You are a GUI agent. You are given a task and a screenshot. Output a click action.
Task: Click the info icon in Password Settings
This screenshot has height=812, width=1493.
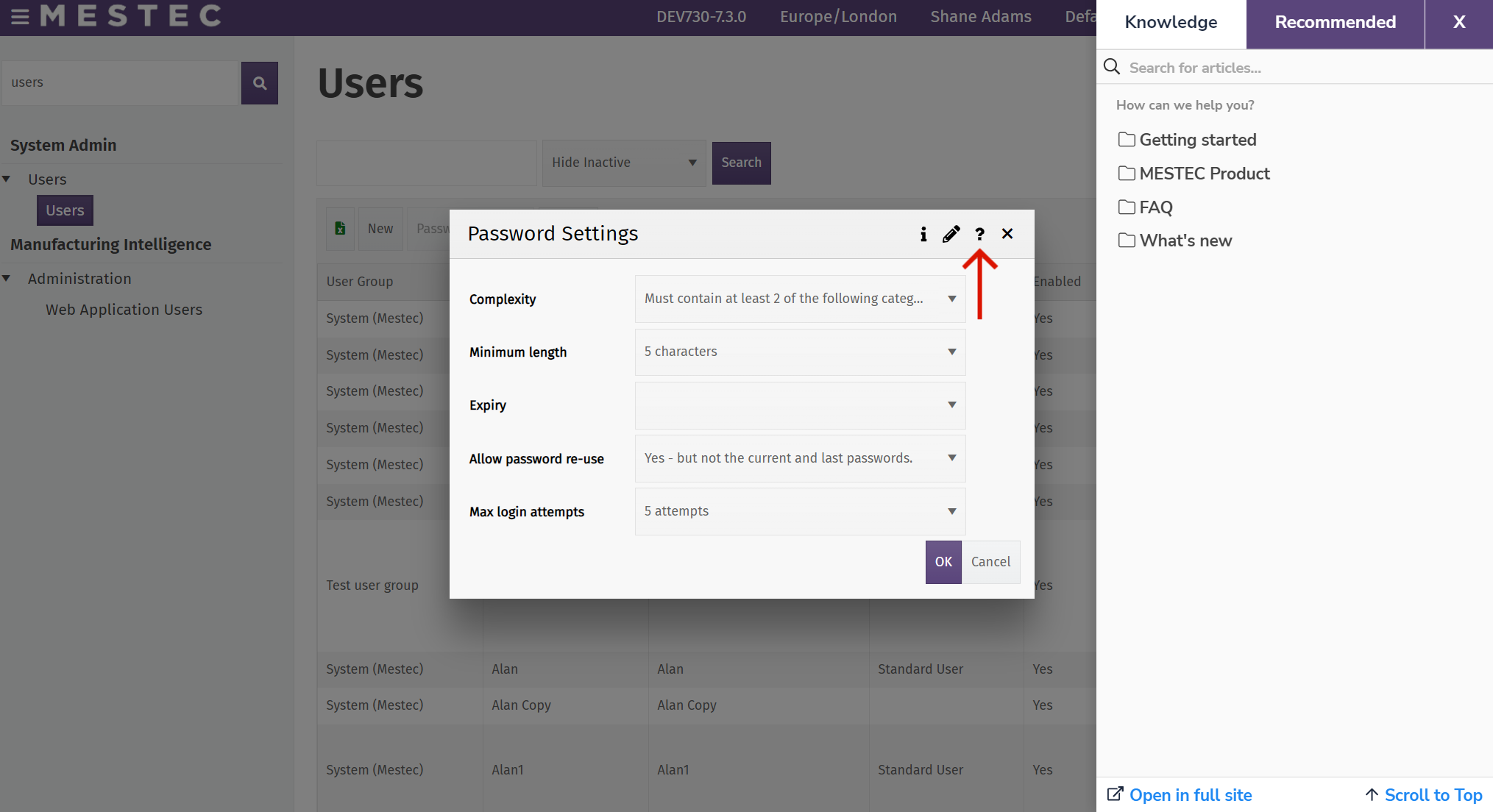[x=923, y=234]
